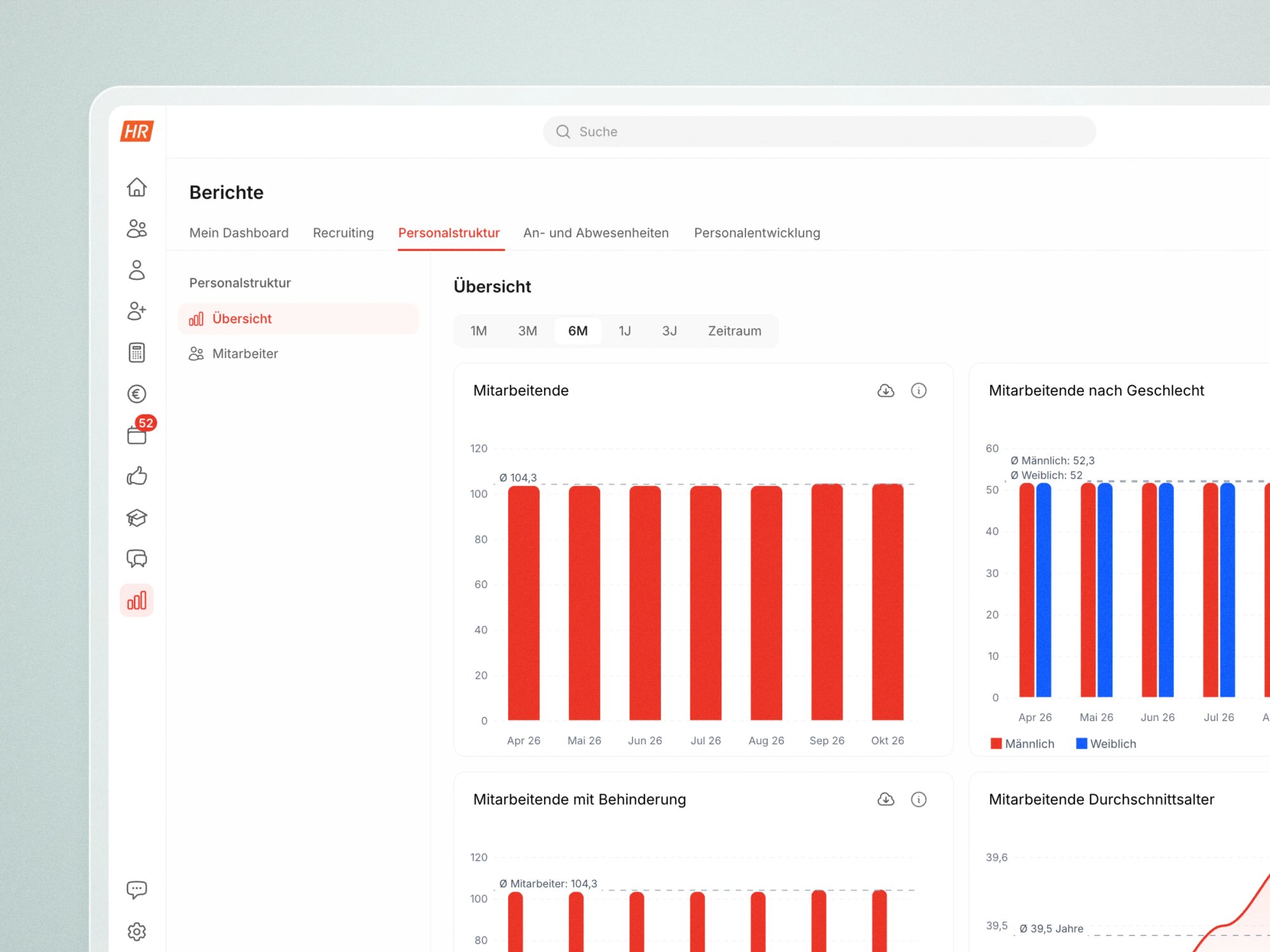
Task: Open the team group icon in sidebar
Action: click(137, 228)
